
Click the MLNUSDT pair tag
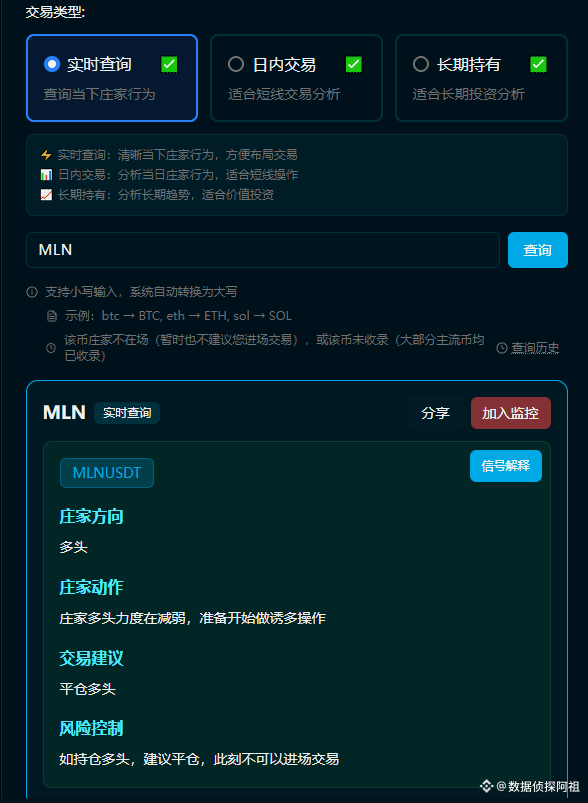(x=107, y=473)
